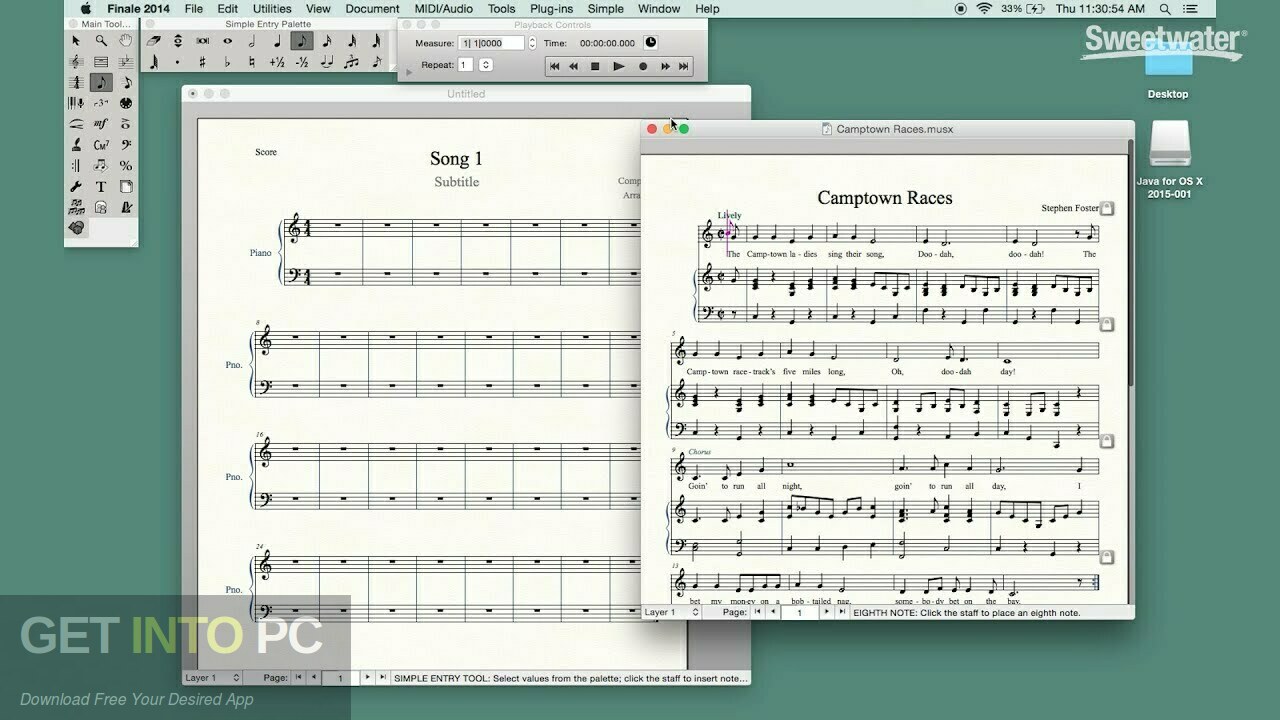Screen dimensions: 1280x720
Task: Pick the Eraser in Simple Entry Palette
Action: [x=154, y=41]
